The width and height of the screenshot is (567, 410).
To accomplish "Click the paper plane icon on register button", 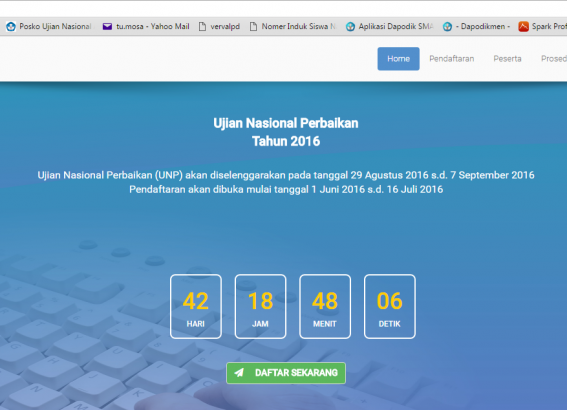I will point(239,372).
